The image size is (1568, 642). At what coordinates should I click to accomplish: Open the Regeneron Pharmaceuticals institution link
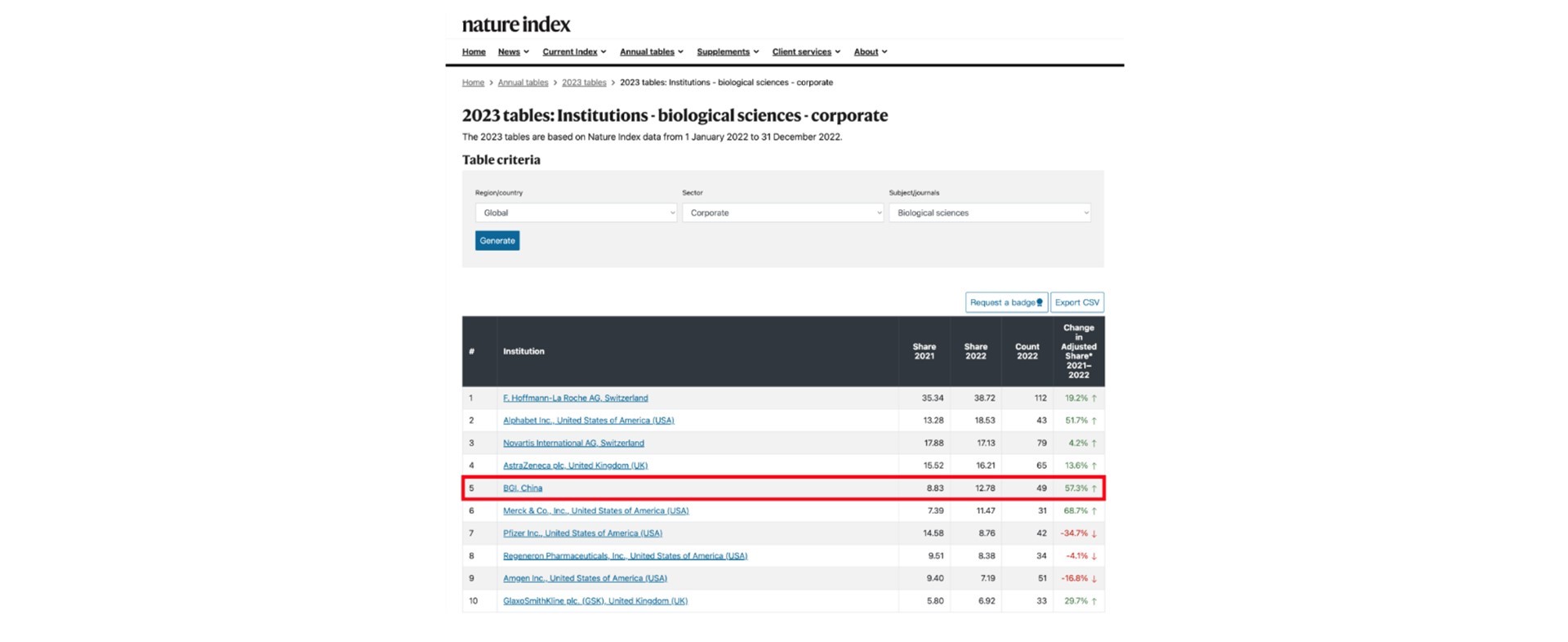click(x=625, y=556)
